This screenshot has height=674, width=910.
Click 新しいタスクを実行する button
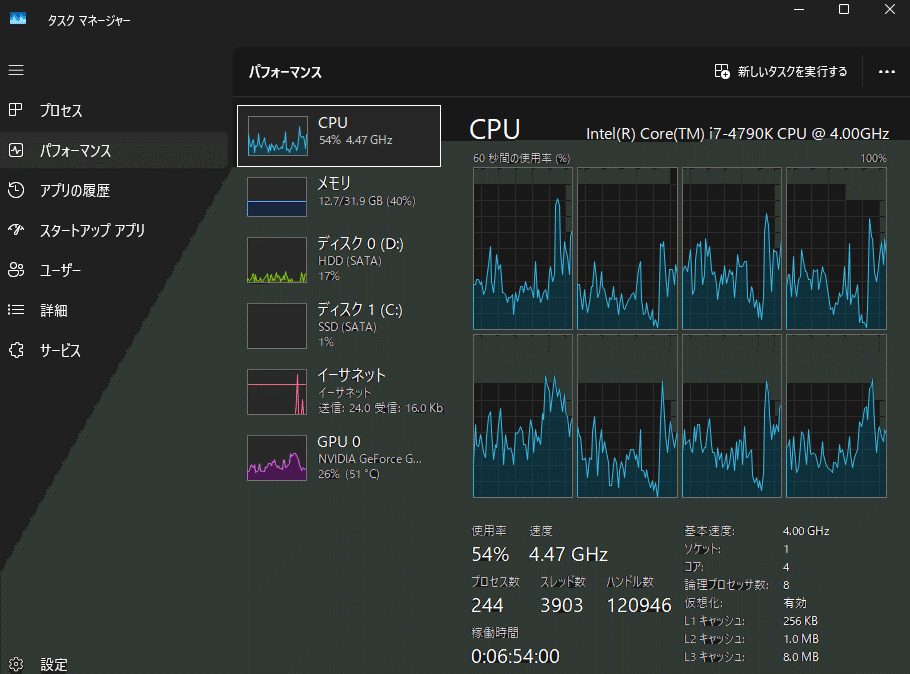coord(781,71)
